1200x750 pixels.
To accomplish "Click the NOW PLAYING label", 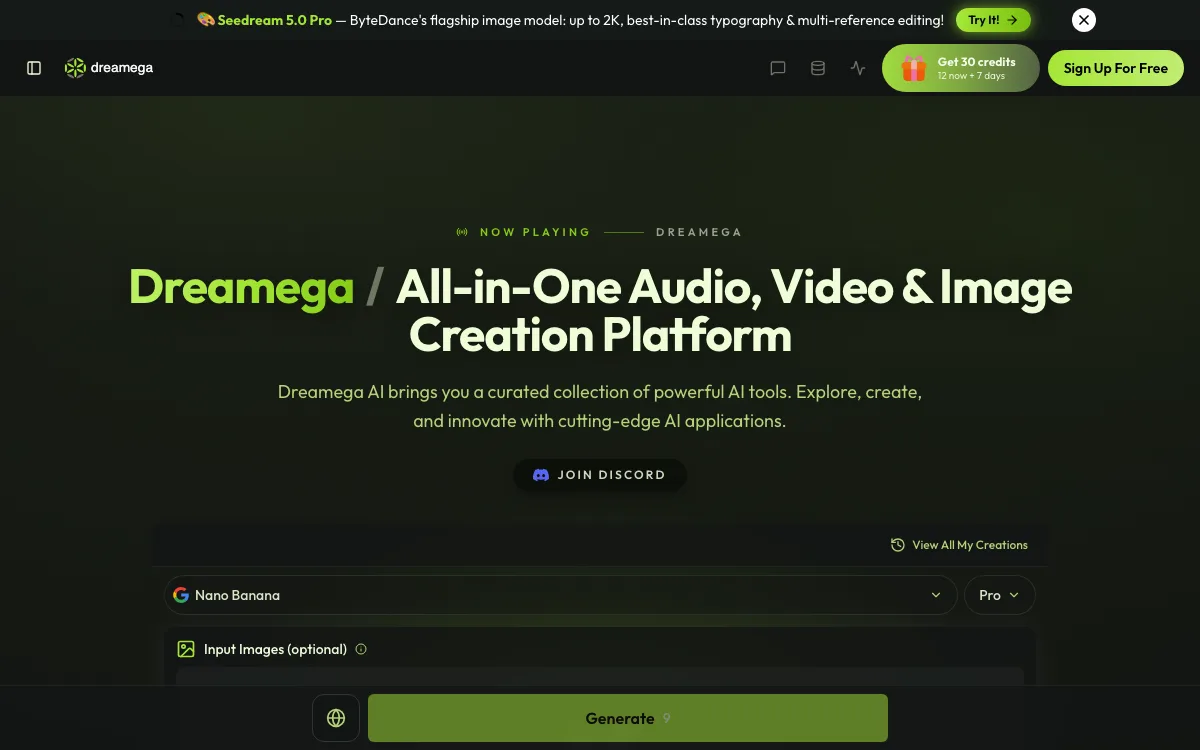I will tap(535, 232).
